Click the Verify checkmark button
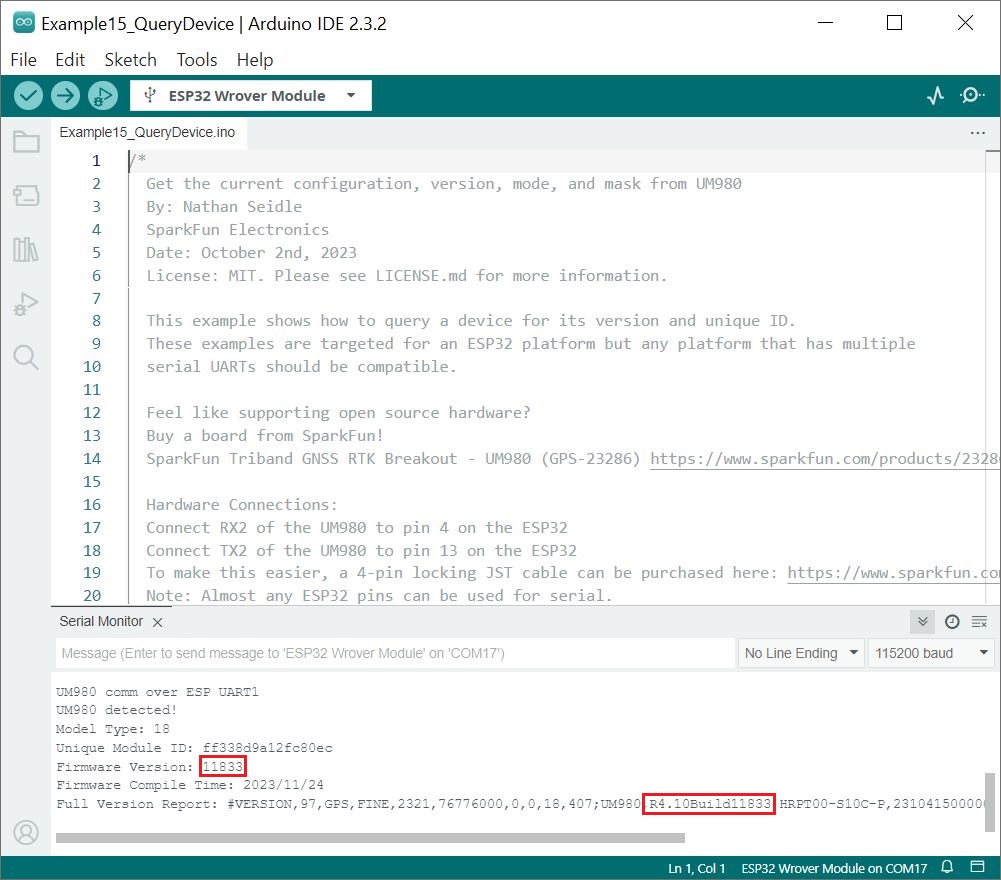The height and width of the screenshot is (880, 1001). (28, 96)
